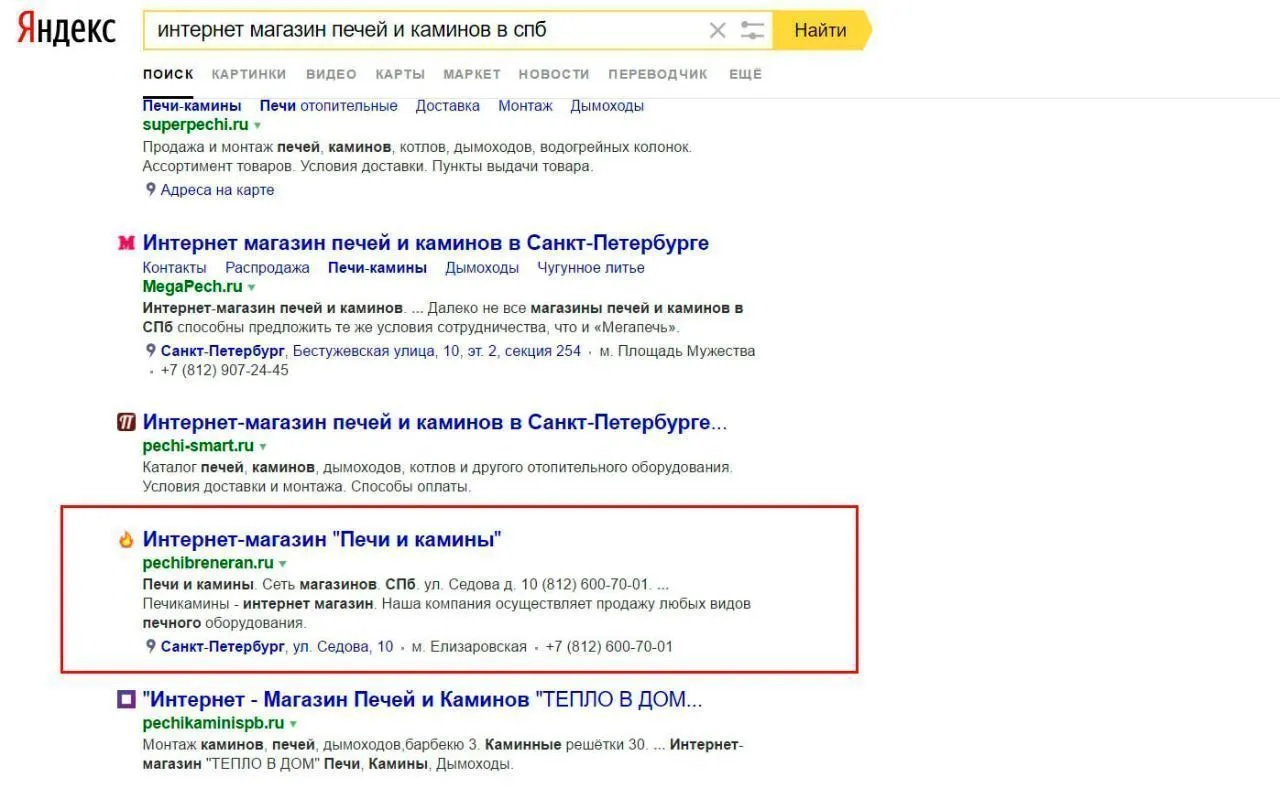Screen dimensions: 1280x799
Task: Open Интернет-магазин "Печи и камины" result title
Action: coord(322,540)
